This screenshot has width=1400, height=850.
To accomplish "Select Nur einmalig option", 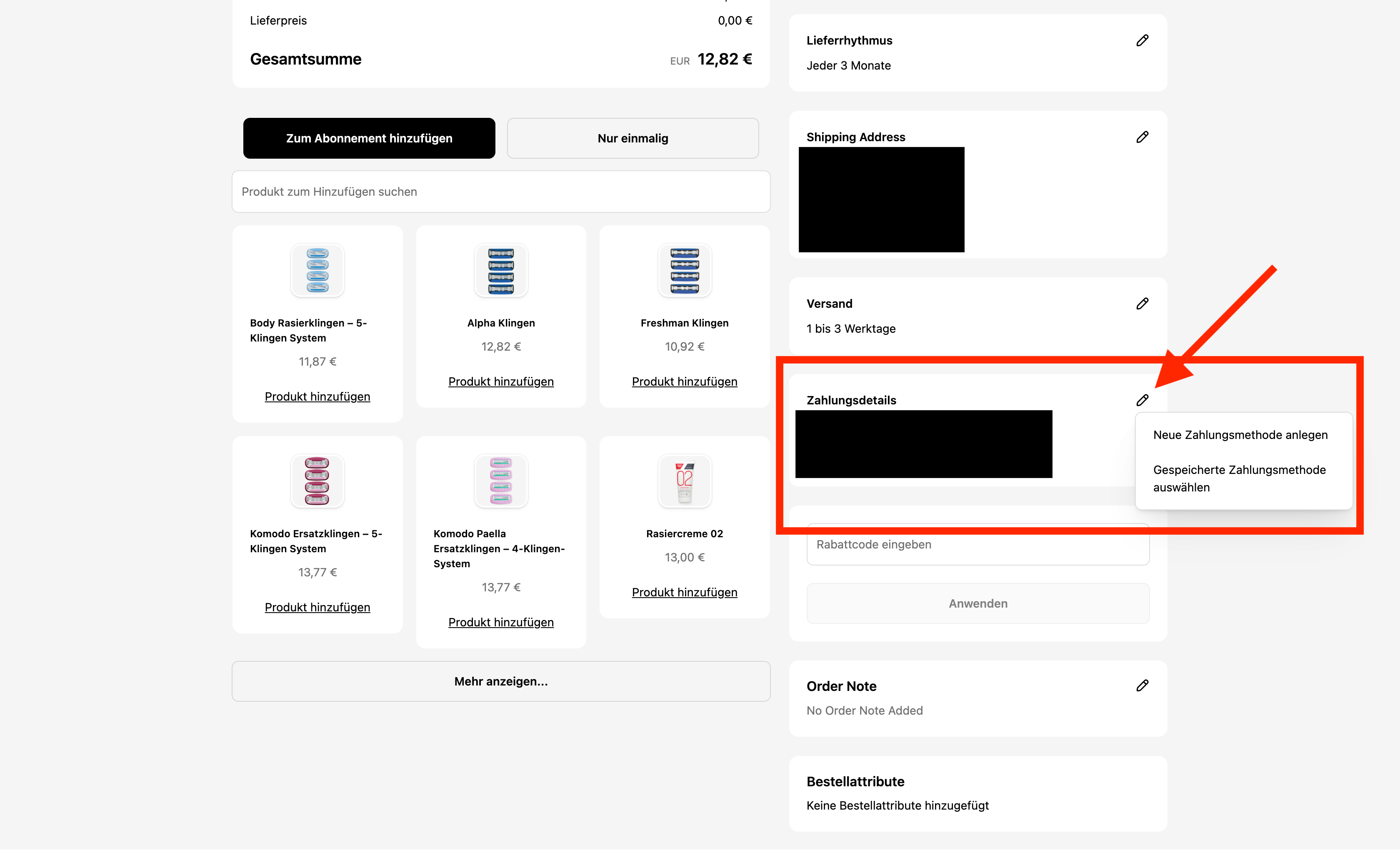I will point(632,139).
